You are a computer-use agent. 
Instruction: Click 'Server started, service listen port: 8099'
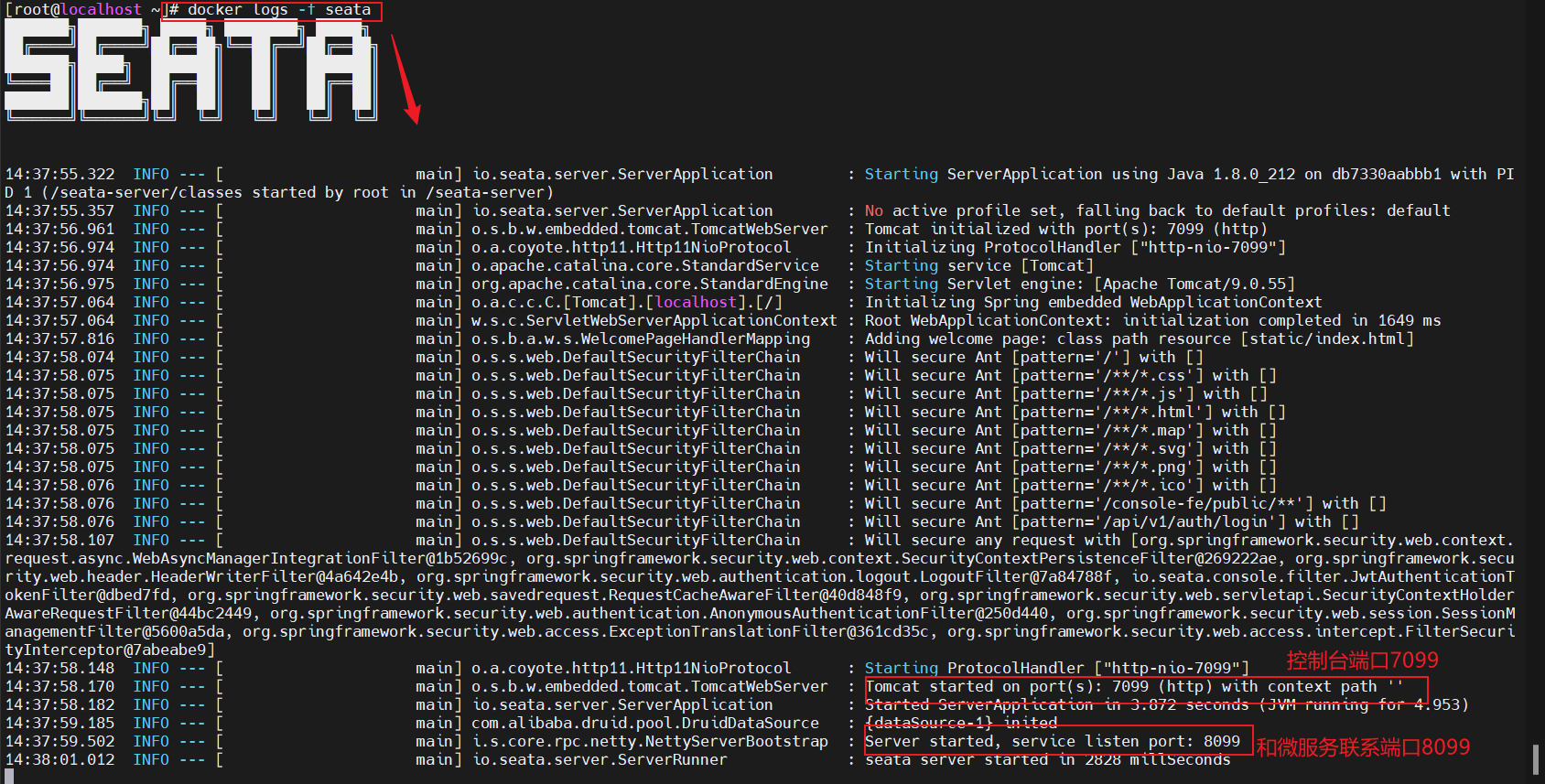1053,741
